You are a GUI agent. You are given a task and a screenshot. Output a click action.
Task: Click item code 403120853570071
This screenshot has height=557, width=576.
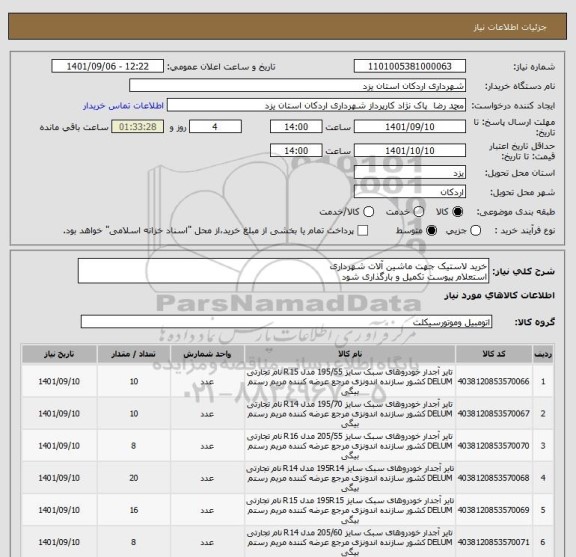pyautogui.click(x=494, y=542)
